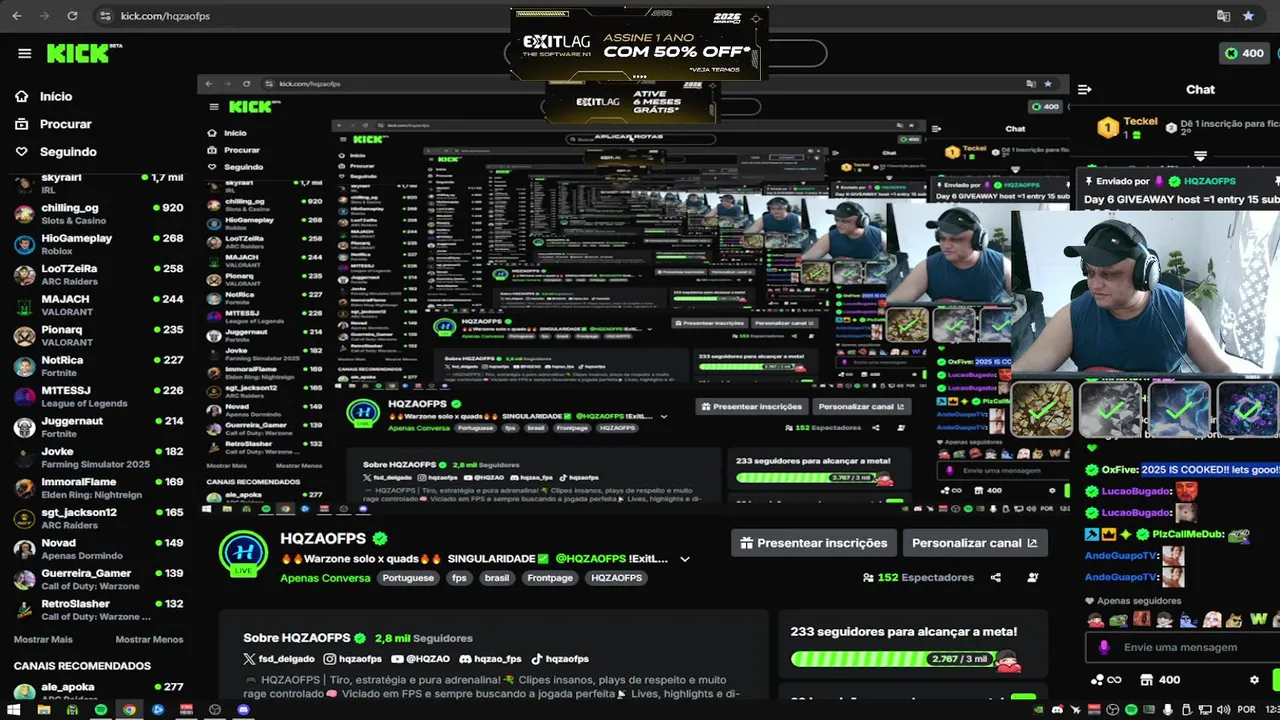Select ImmoralFlame channel in sidebar
The image size is (1280, 720).
(x=98, y=488)
